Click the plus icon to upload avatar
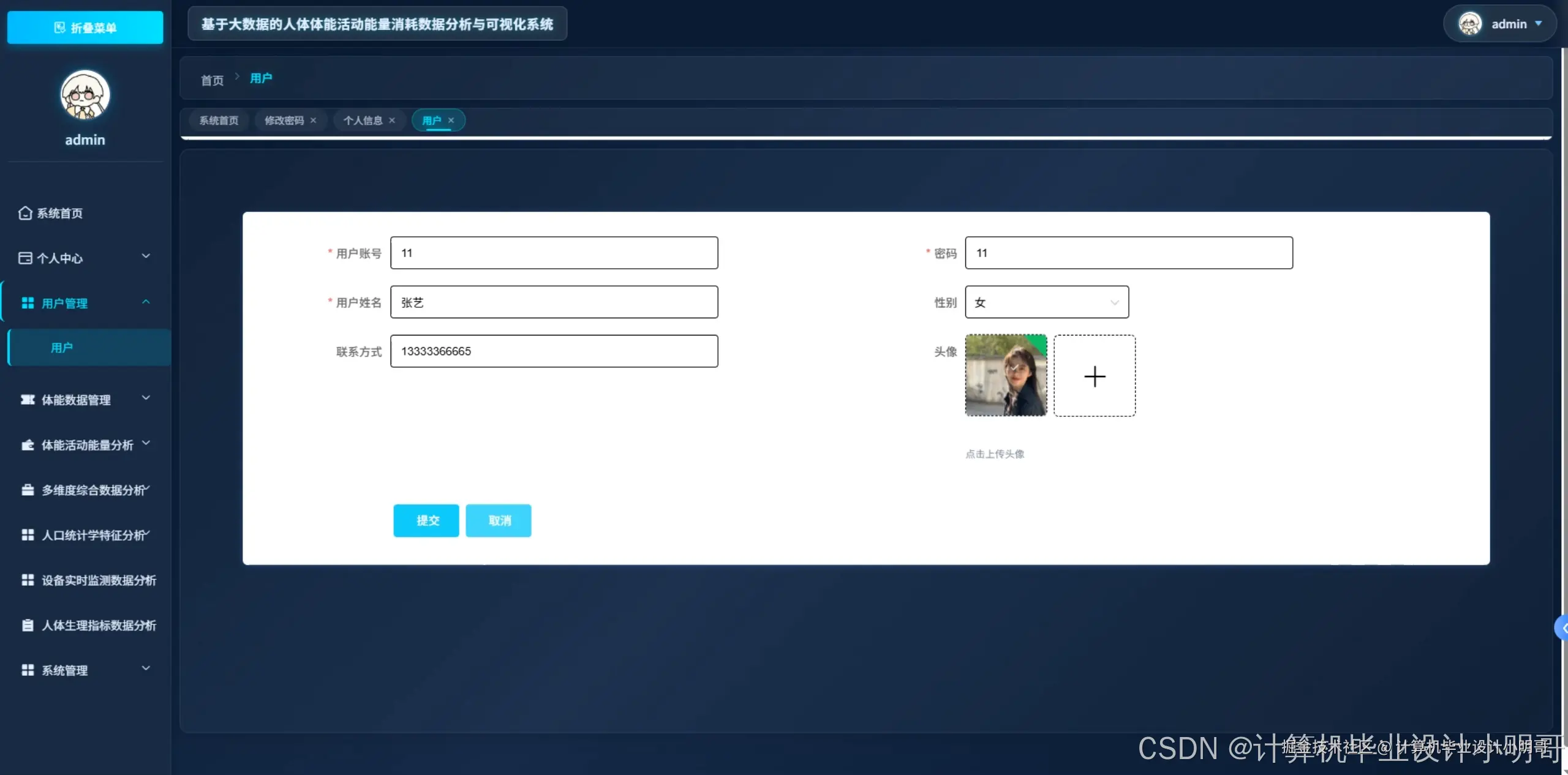The image size is (1568, 775). point(1094,376)
